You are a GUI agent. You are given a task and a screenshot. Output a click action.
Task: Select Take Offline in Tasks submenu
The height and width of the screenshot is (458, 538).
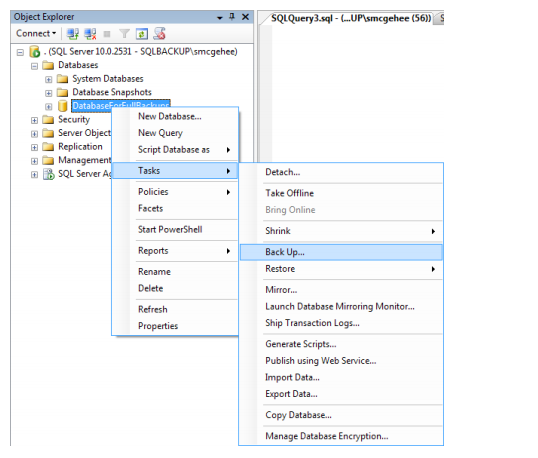coord(341,193)
